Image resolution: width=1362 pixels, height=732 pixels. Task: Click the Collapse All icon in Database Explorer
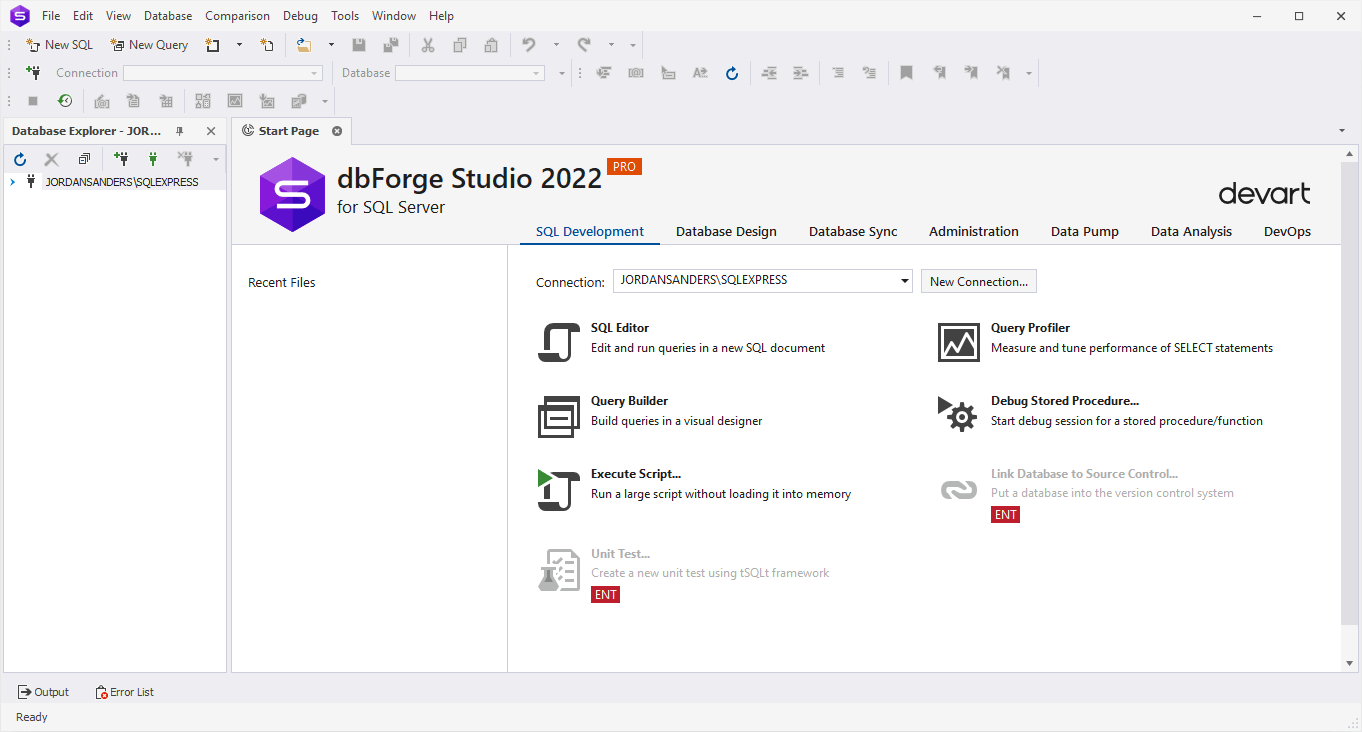pyautogui.click(x=84, y=158)
